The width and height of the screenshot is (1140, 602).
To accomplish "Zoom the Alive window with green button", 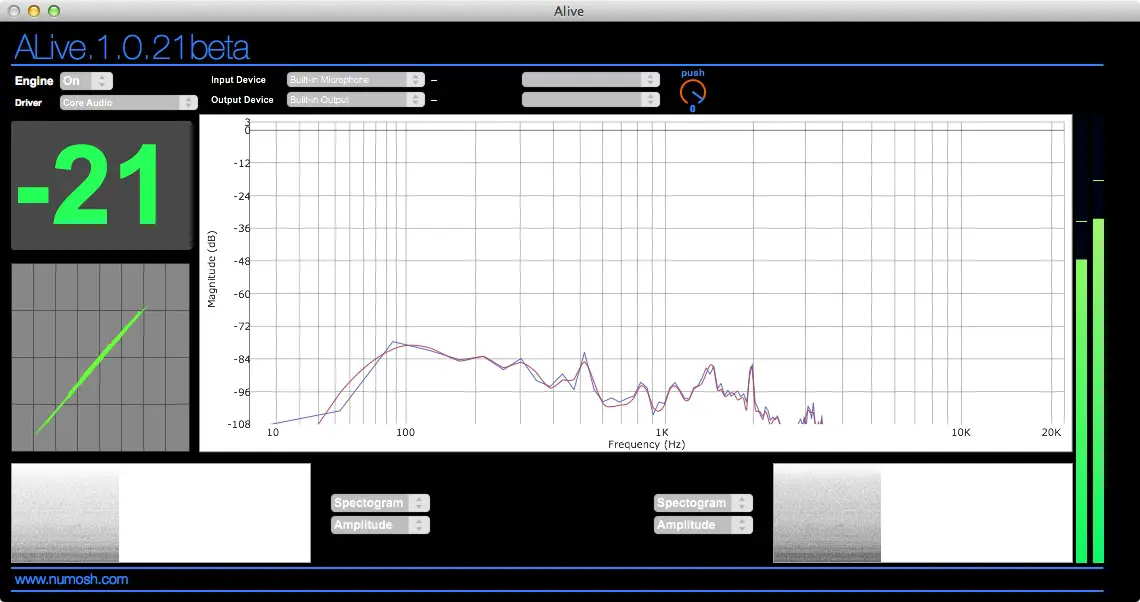I will pos(54,11).
